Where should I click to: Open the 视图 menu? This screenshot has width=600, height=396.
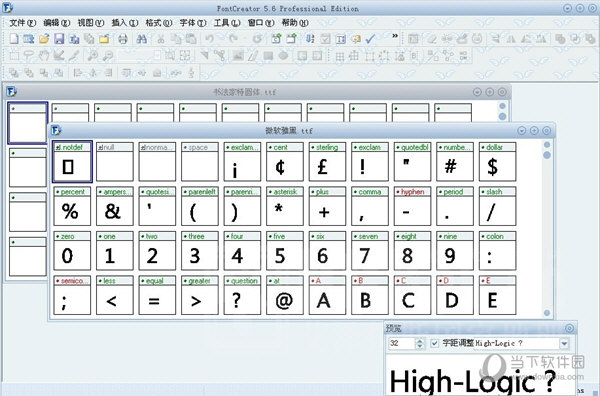tap(91, 23)
